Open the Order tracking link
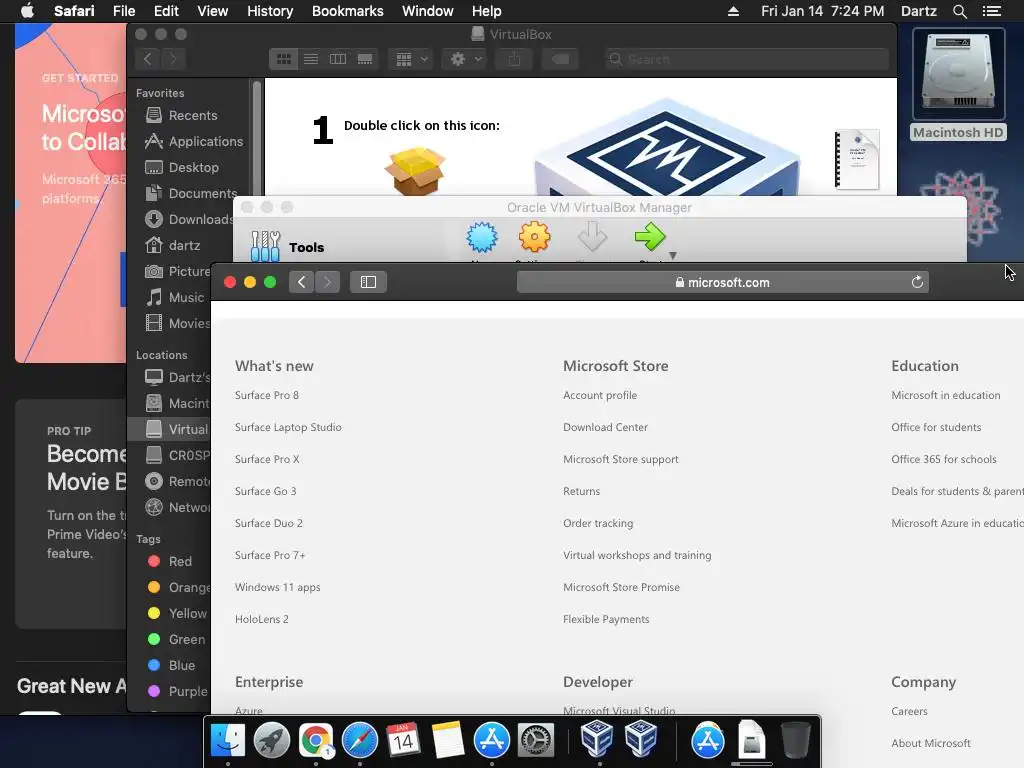 pos(598,523)
